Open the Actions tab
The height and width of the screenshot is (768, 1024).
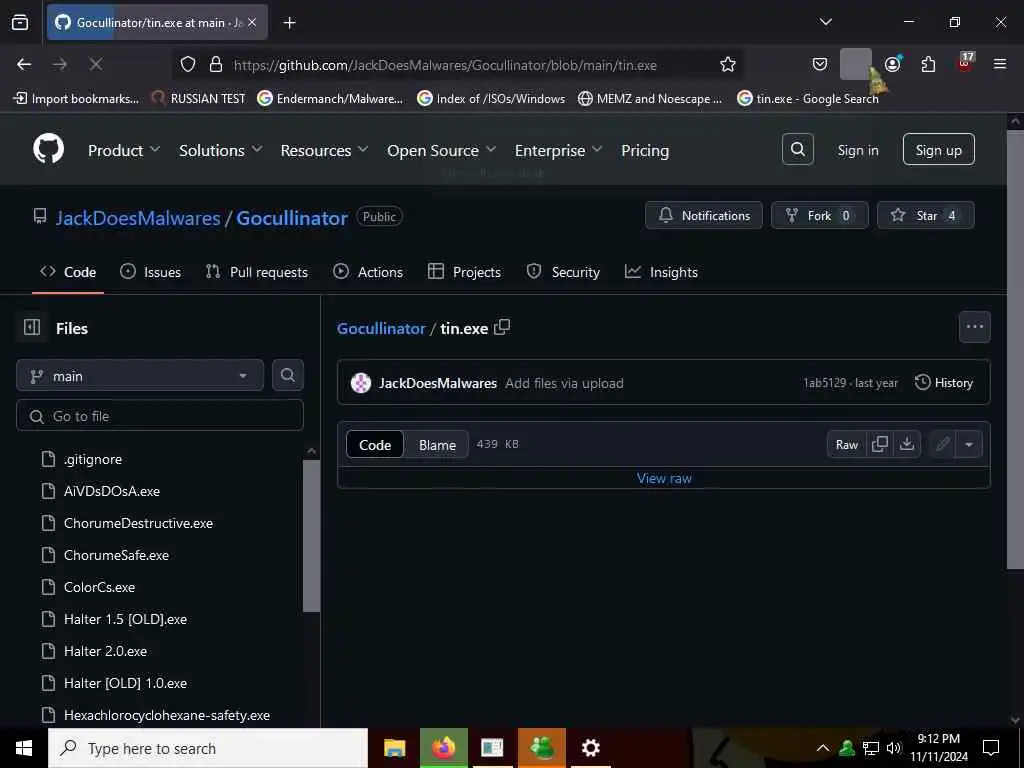point(368,272)
